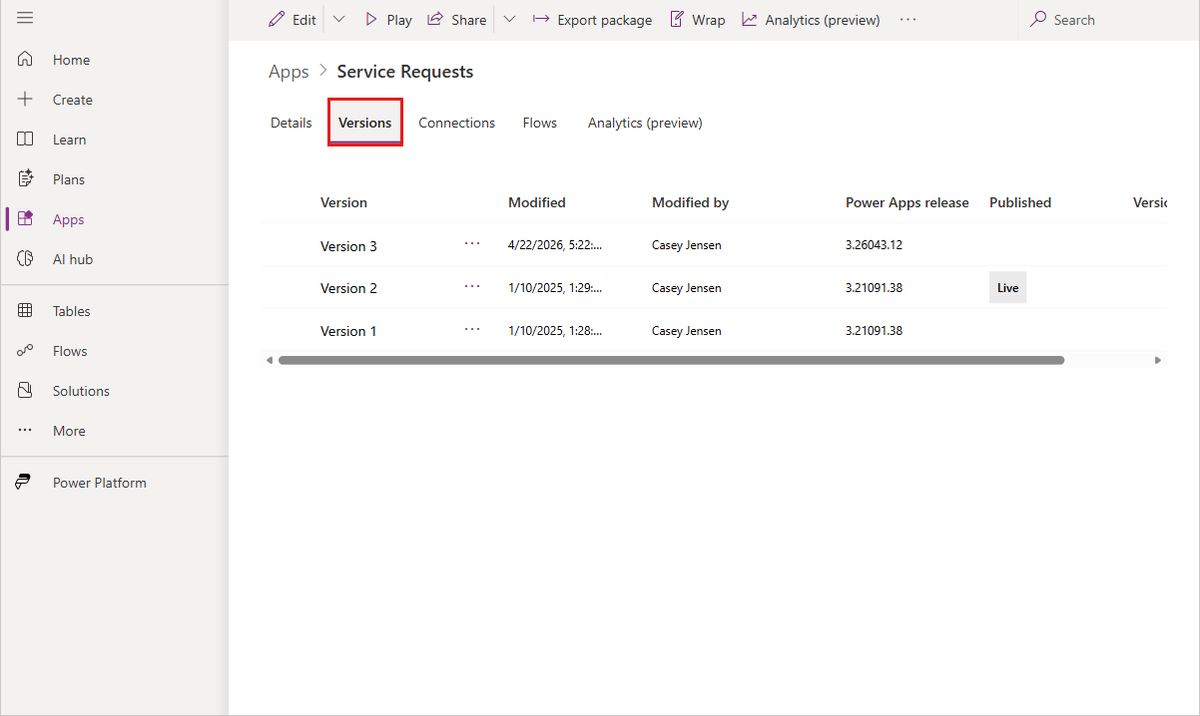Image resolution: width=1200 pixels, height=716 pixels.
Task: Select the Wrap icon in the toolbar
Action: tap(675, 19)
